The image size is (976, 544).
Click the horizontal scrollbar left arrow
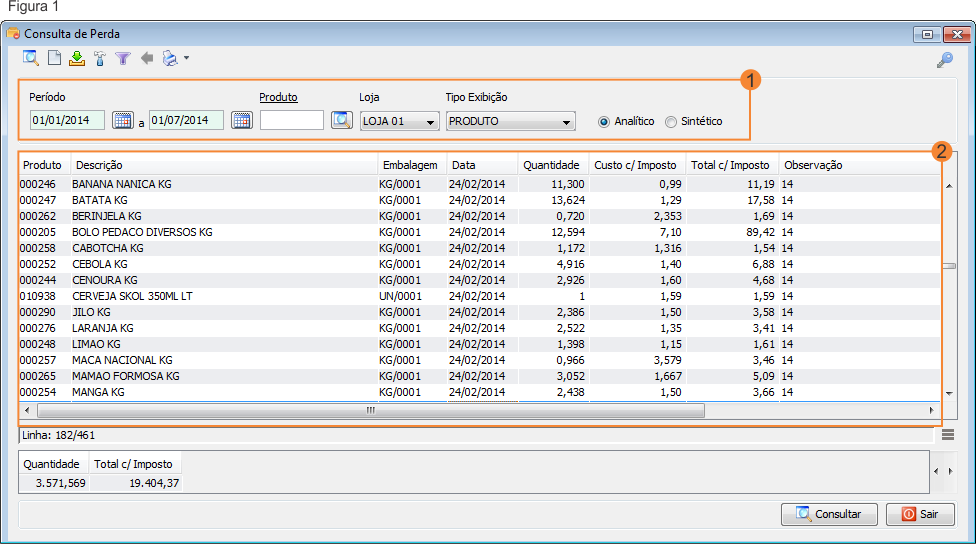(27, 410)
